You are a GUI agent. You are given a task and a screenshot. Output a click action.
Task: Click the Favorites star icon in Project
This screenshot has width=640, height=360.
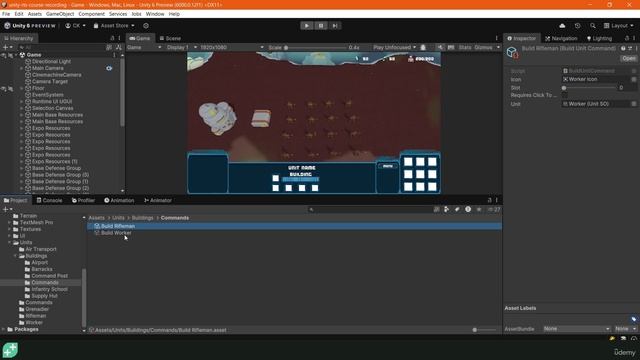pyautogui.click(x=479, y=210)
